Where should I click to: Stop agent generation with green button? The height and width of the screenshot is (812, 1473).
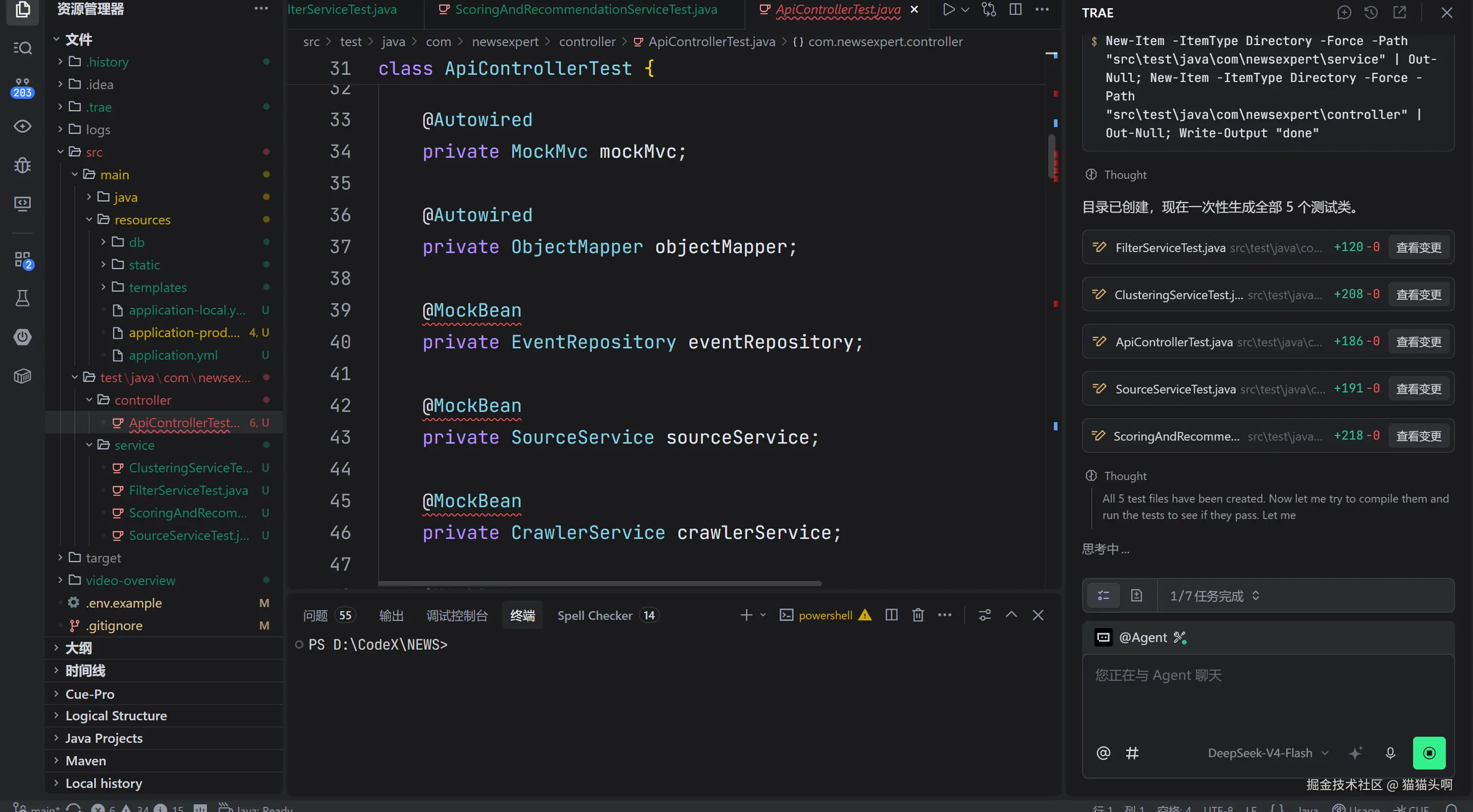1429,753
